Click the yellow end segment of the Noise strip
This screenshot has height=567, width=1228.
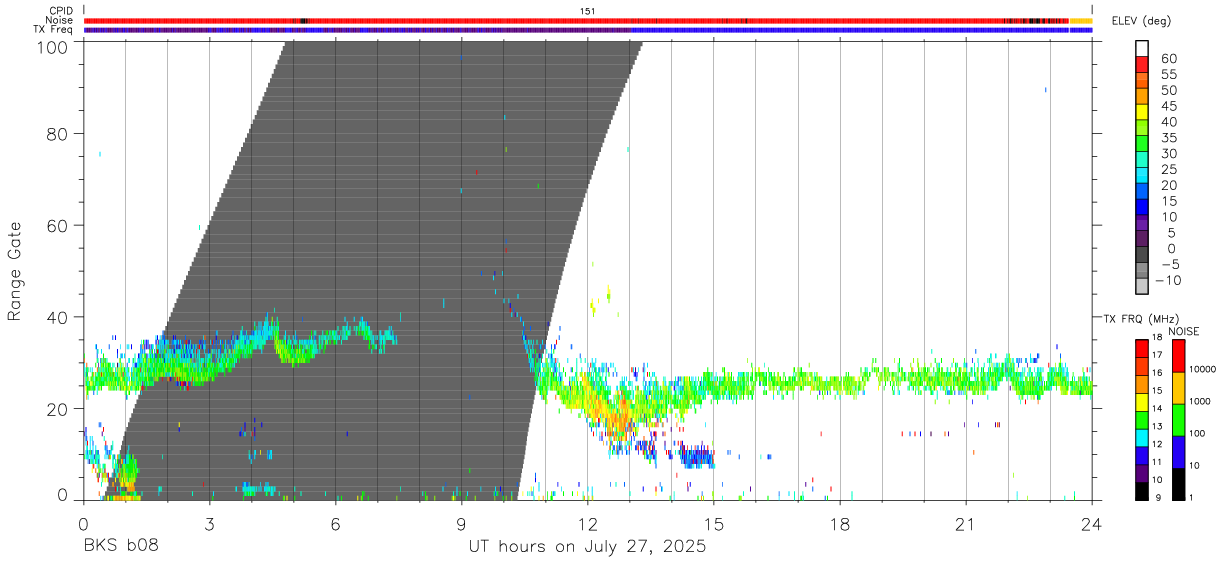pos(1080,20)
